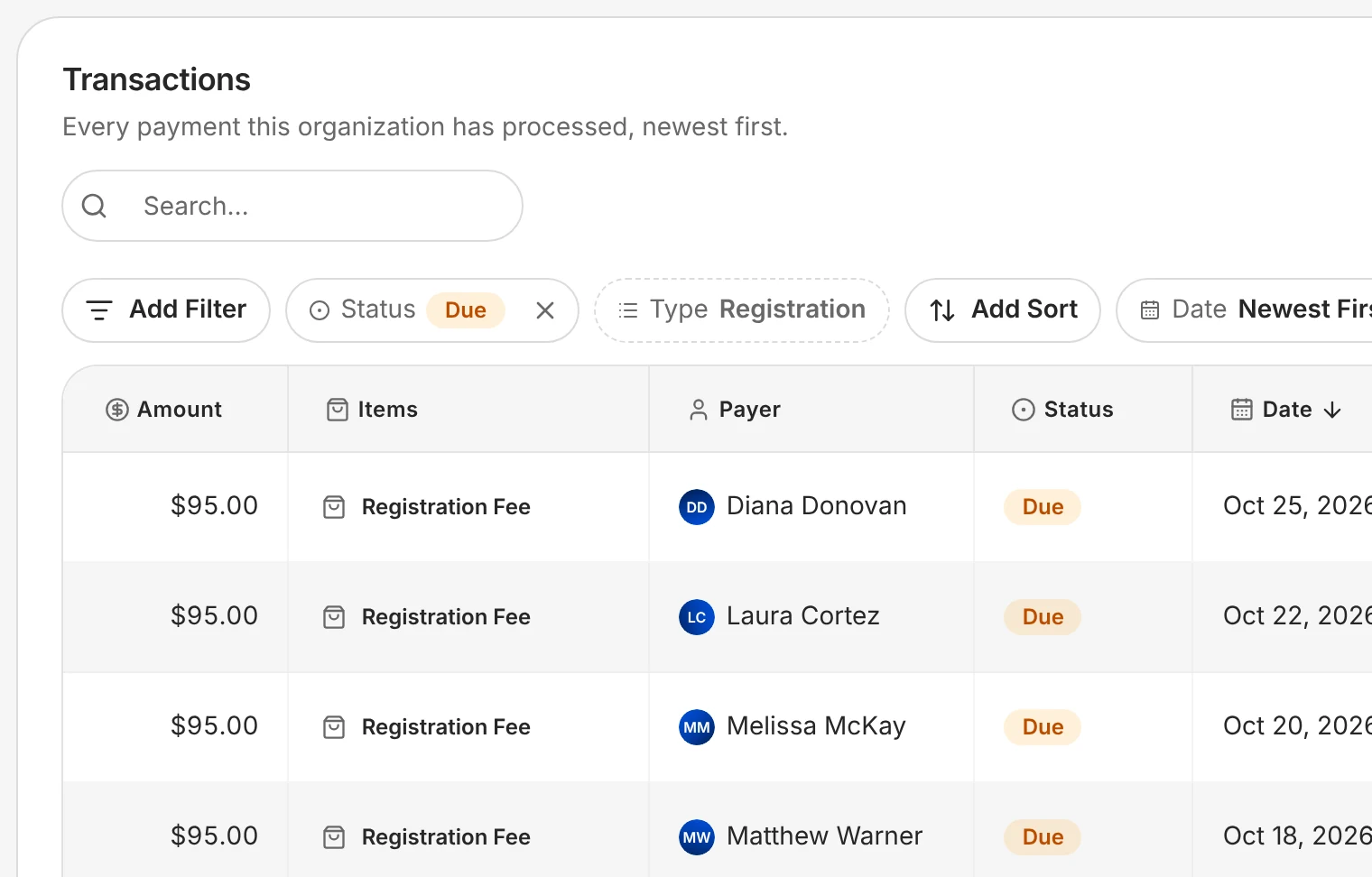Select the payer name Diana Donovan
Image resolution: width=1372 pixels, height=877 pixels.
817,506
